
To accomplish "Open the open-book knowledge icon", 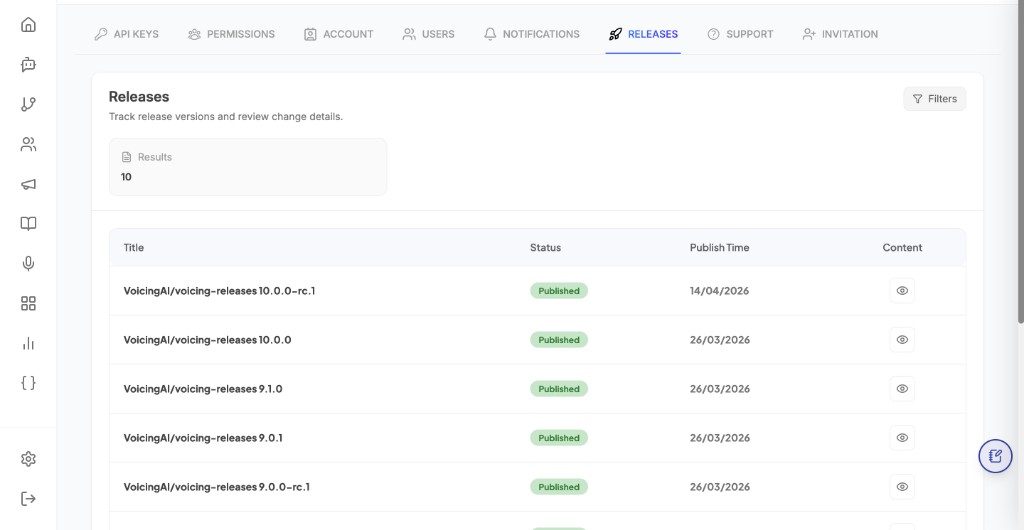I will pyautogui.click(x=28, y=224).
